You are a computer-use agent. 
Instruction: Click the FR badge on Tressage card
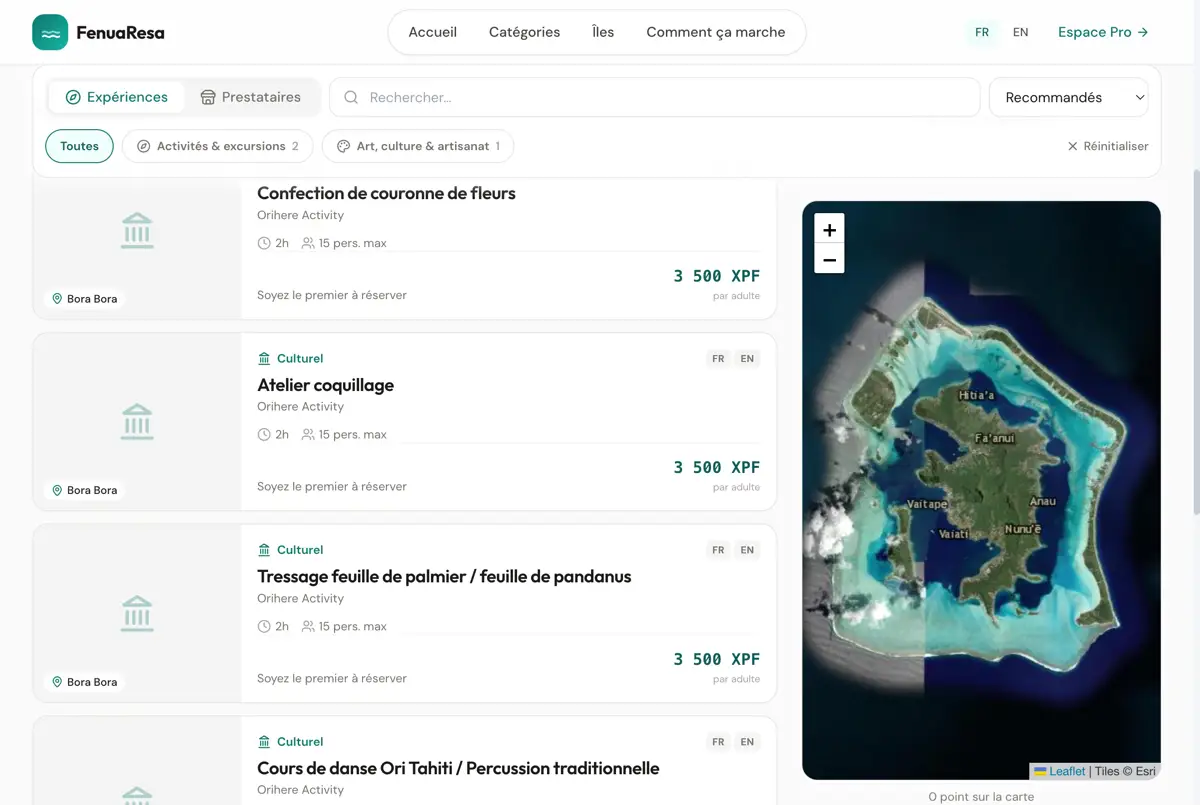pyautogui.click(x=718, y=550)
